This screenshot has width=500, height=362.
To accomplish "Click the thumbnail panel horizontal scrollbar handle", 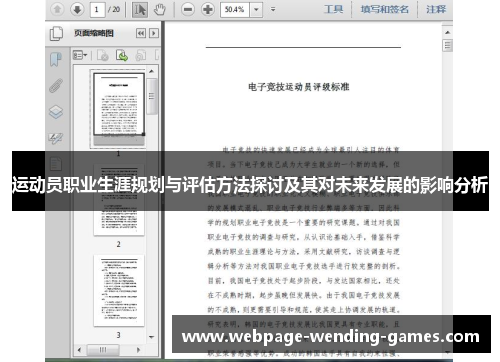I will coord(103,350).
